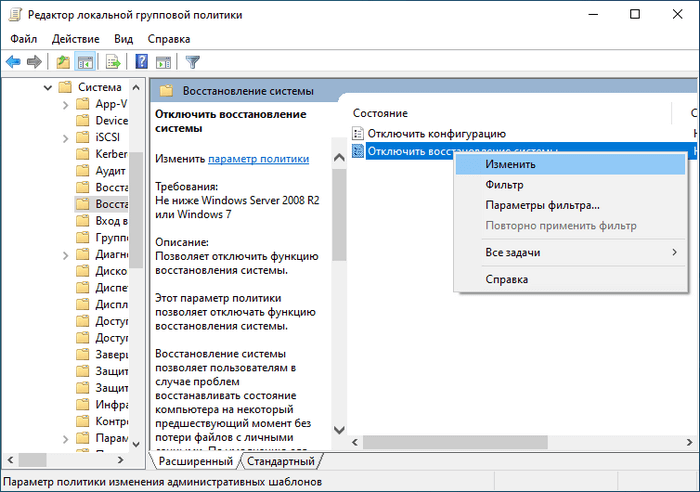Viewport: 700px width, 492px height.
Task: Click the app icon in title bar
Action: (14, 14)
